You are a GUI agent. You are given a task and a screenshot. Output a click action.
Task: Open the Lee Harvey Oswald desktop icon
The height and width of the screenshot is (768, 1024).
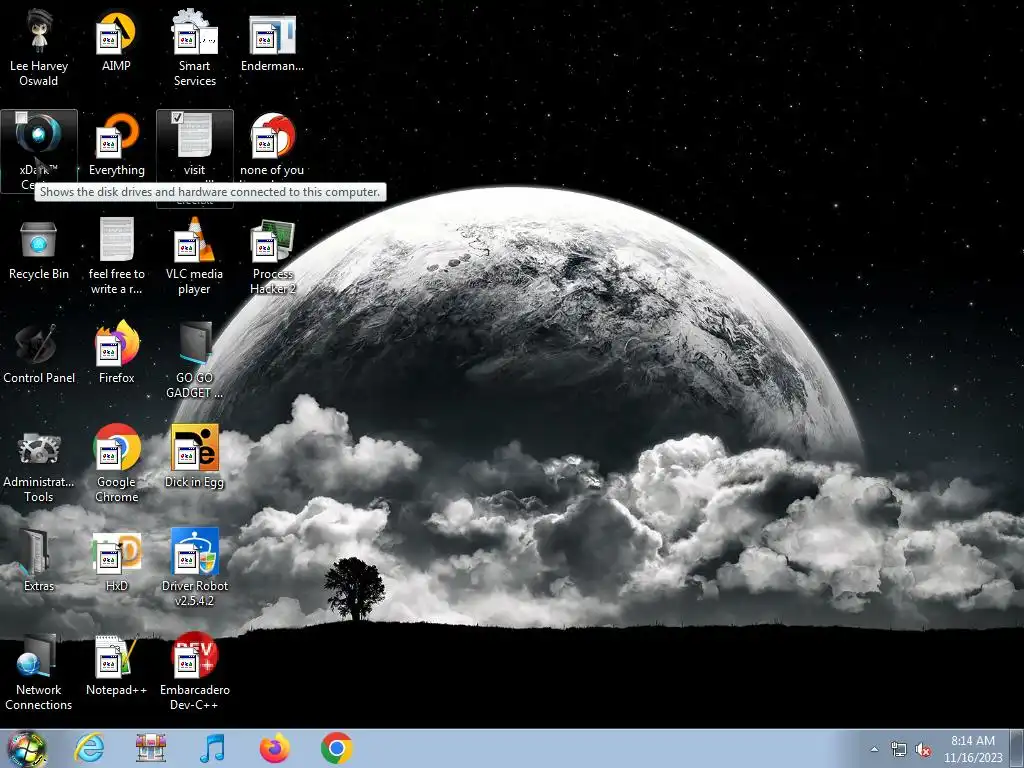pyautogui.click(x=39, y=48)
